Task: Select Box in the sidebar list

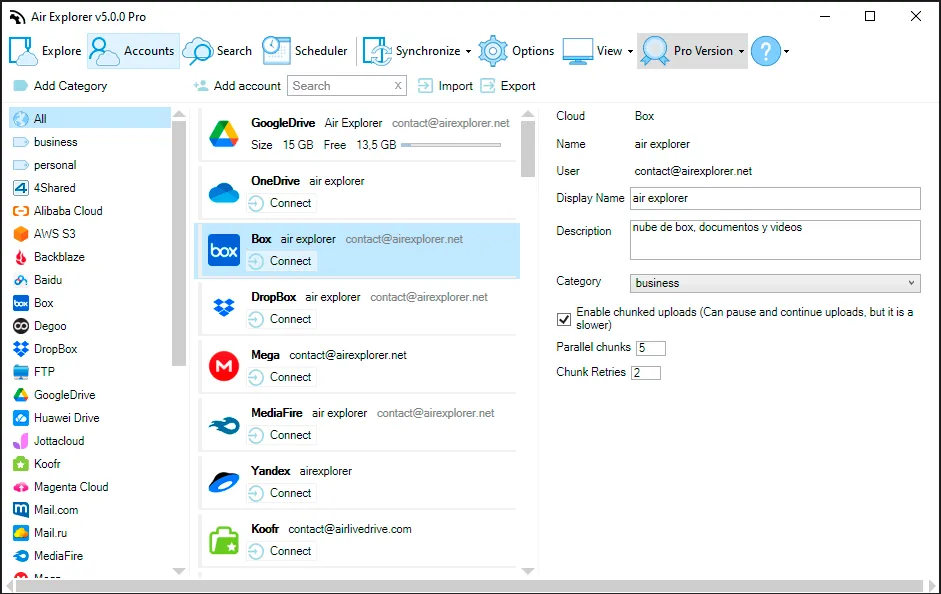Action: (90, 303)
